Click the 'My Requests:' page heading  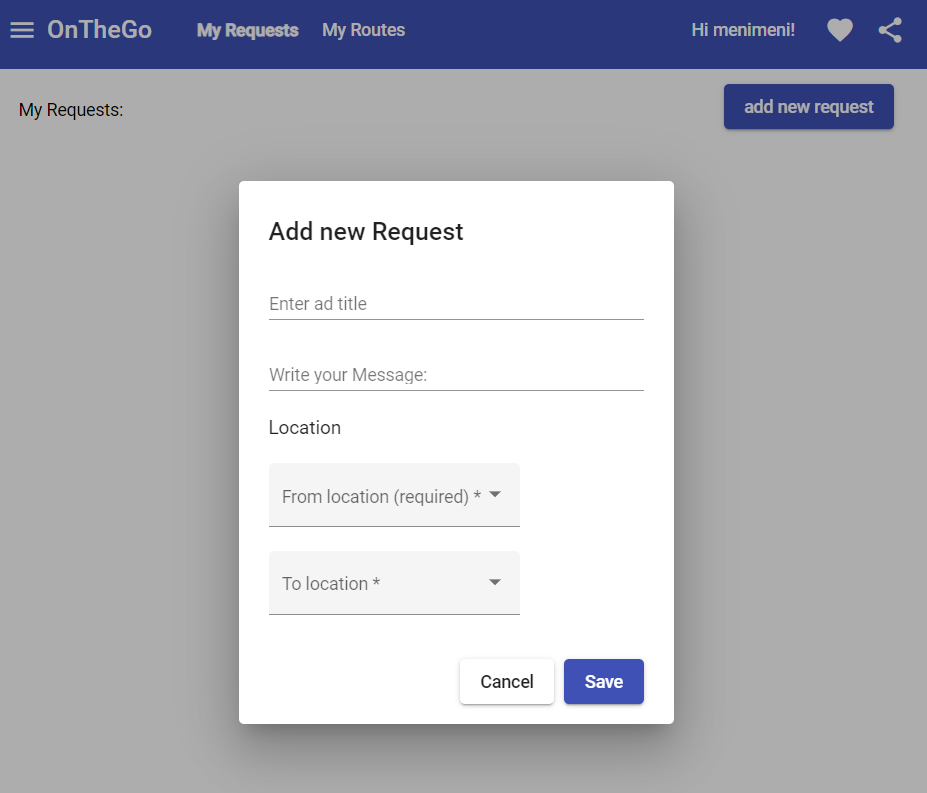pyautogui.click(x=71, y=110)
